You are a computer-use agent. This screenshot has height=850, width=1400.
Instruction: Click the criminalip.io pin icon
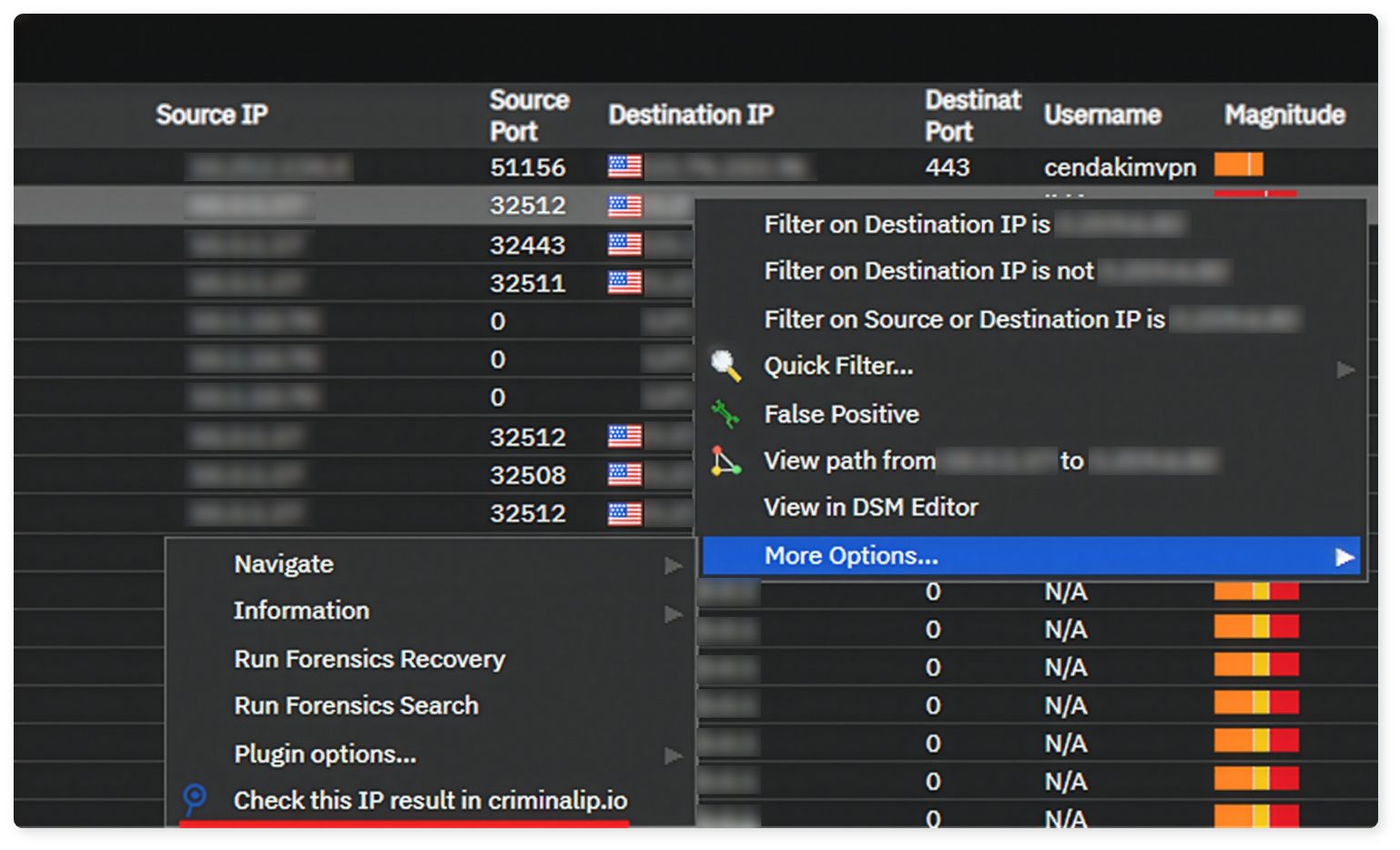(x=195, y=800)
